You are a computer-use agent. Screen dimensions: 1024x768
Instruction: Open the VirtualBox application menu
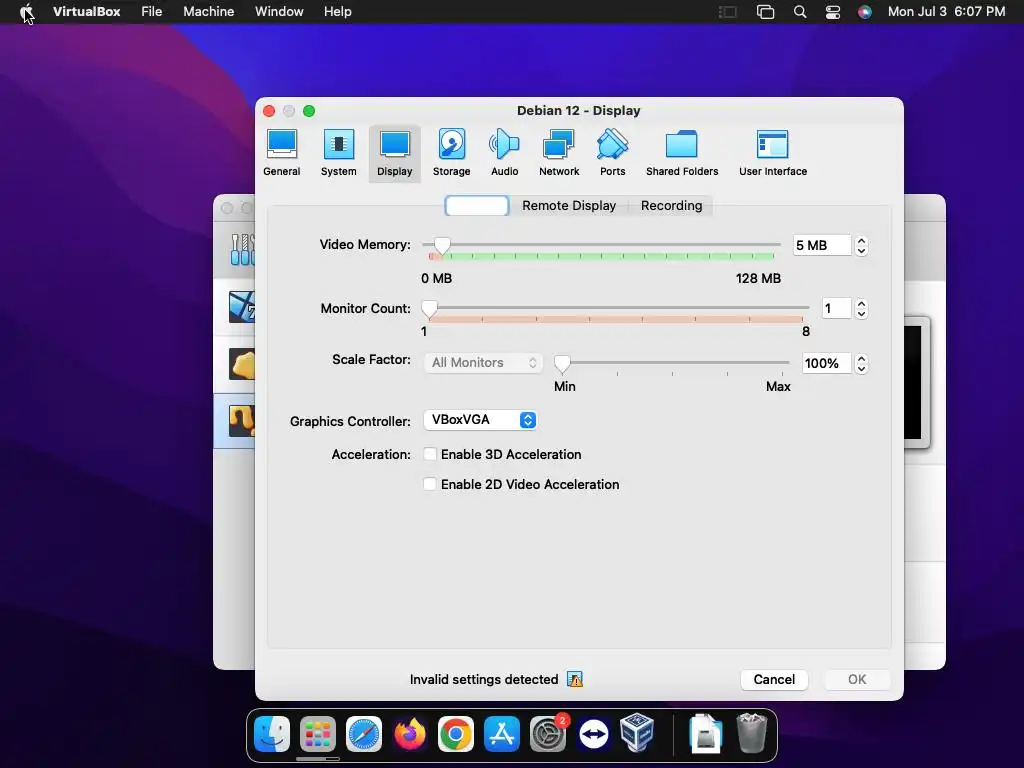[86, 12]
